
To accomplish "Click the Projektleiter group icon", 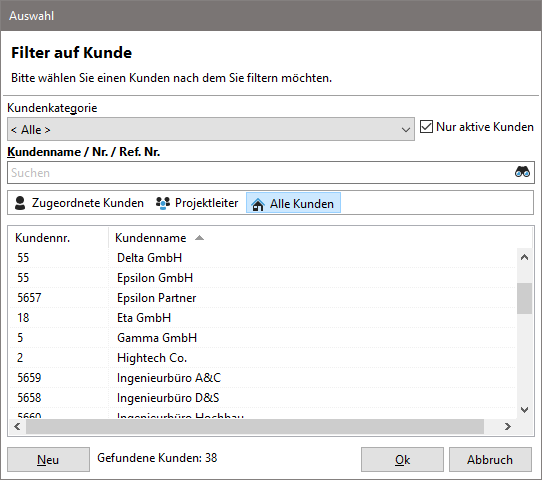I will [x=162, y=203].
